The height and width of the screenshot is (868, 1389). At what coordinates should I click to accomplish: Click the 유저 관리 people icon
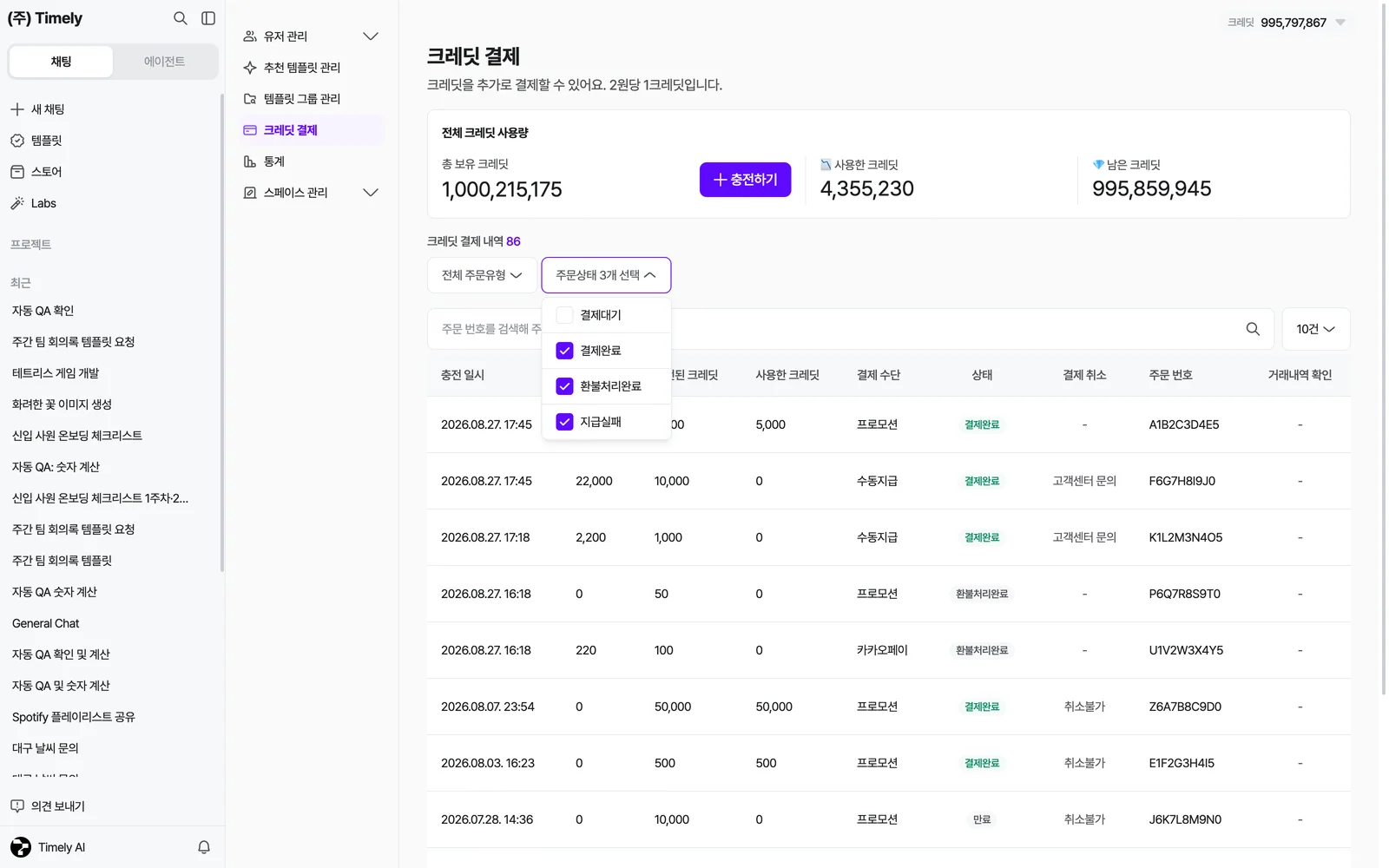[x=250, y=36]
